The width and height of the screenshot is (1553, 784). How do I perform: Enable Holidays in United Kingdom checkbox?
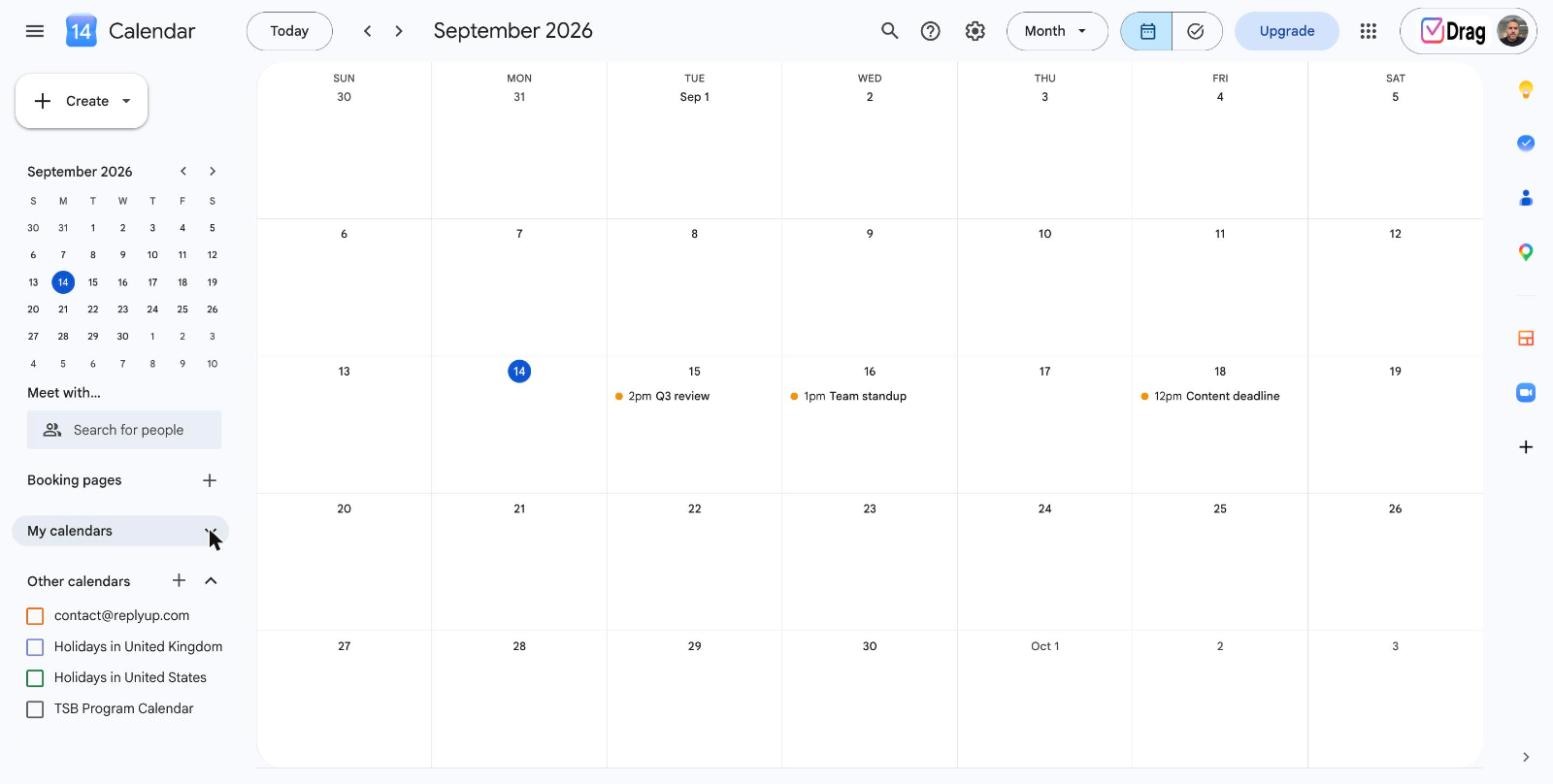click(x=35, y=647)
